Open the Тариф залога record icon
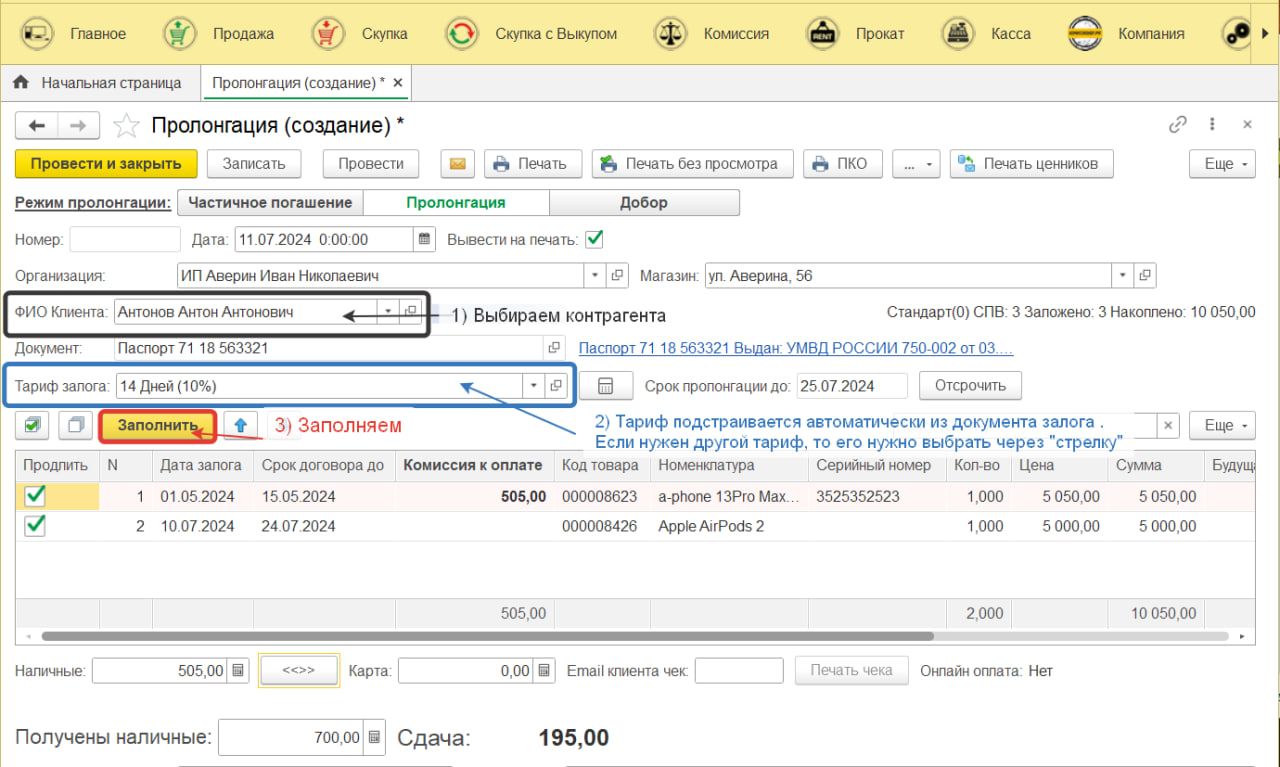 tap(555, 386)
